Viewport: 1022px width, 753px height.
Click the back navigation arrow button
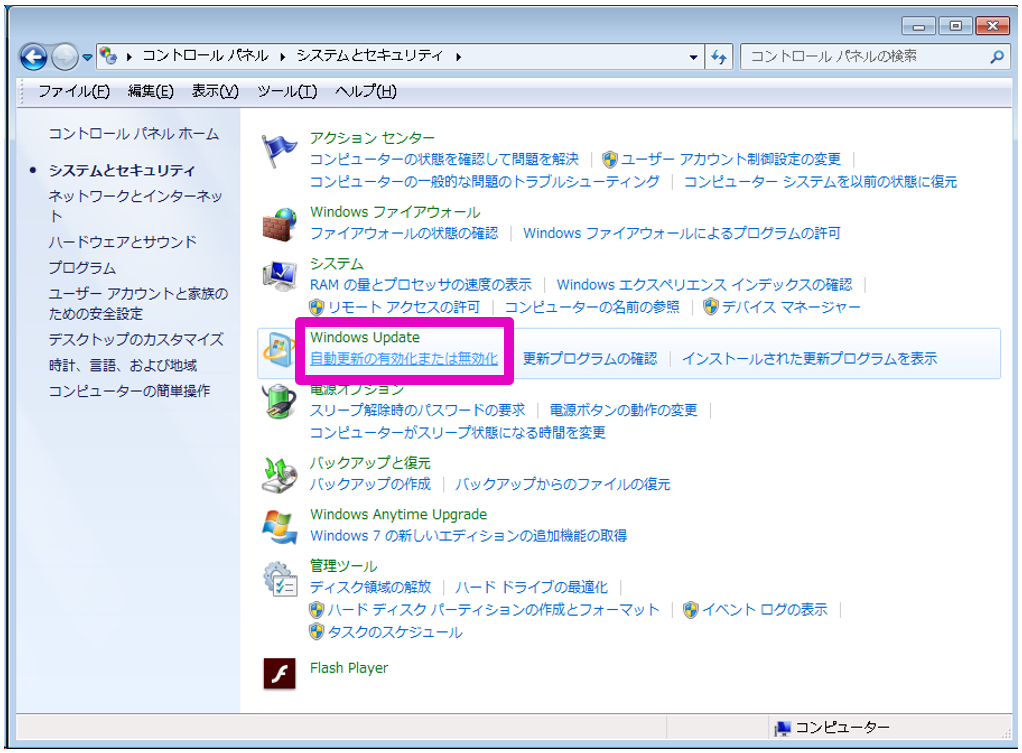pos(33,57)
